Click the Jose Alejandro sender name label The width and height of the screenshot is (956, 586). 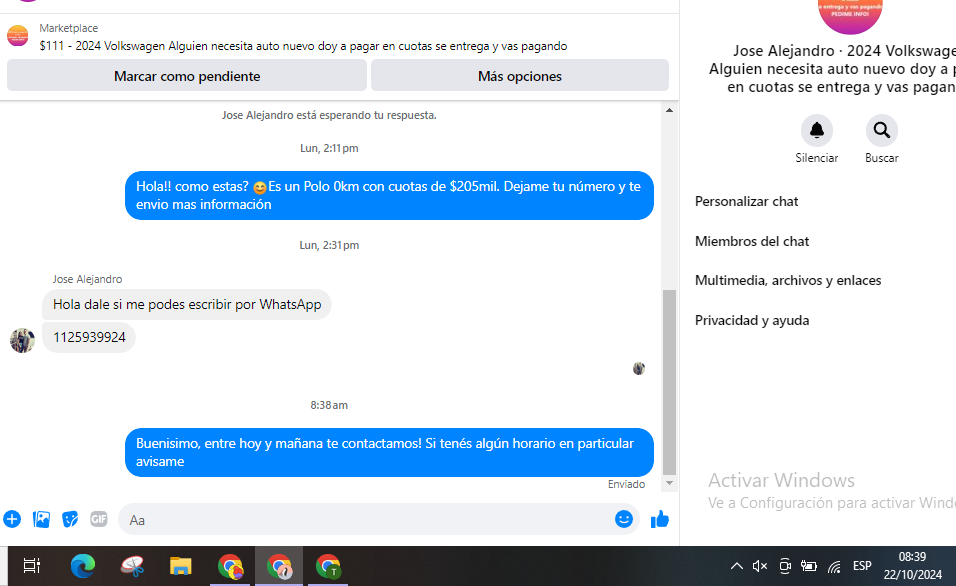pos(87,279)
